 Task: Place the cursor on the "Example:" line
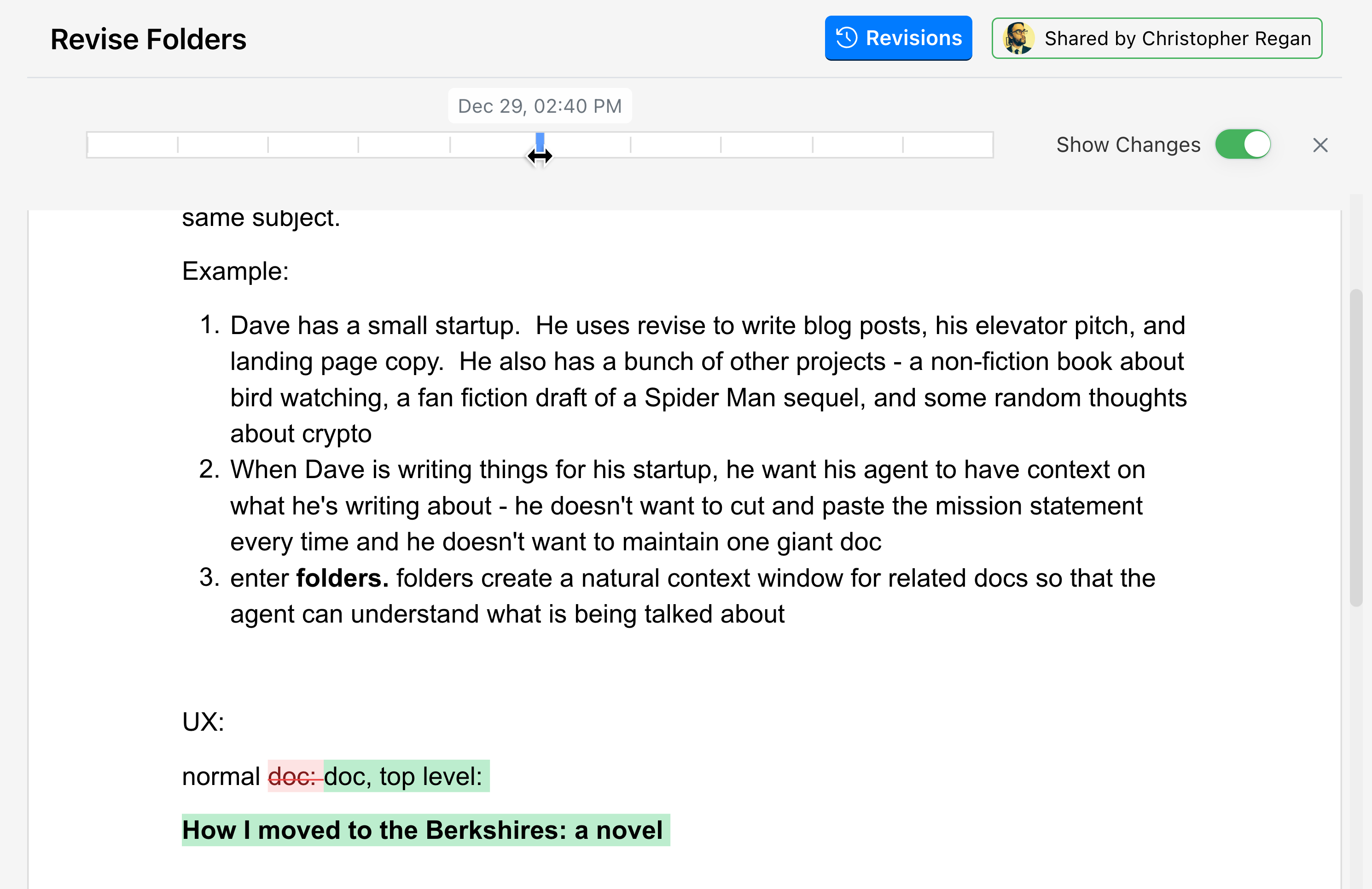235,271
